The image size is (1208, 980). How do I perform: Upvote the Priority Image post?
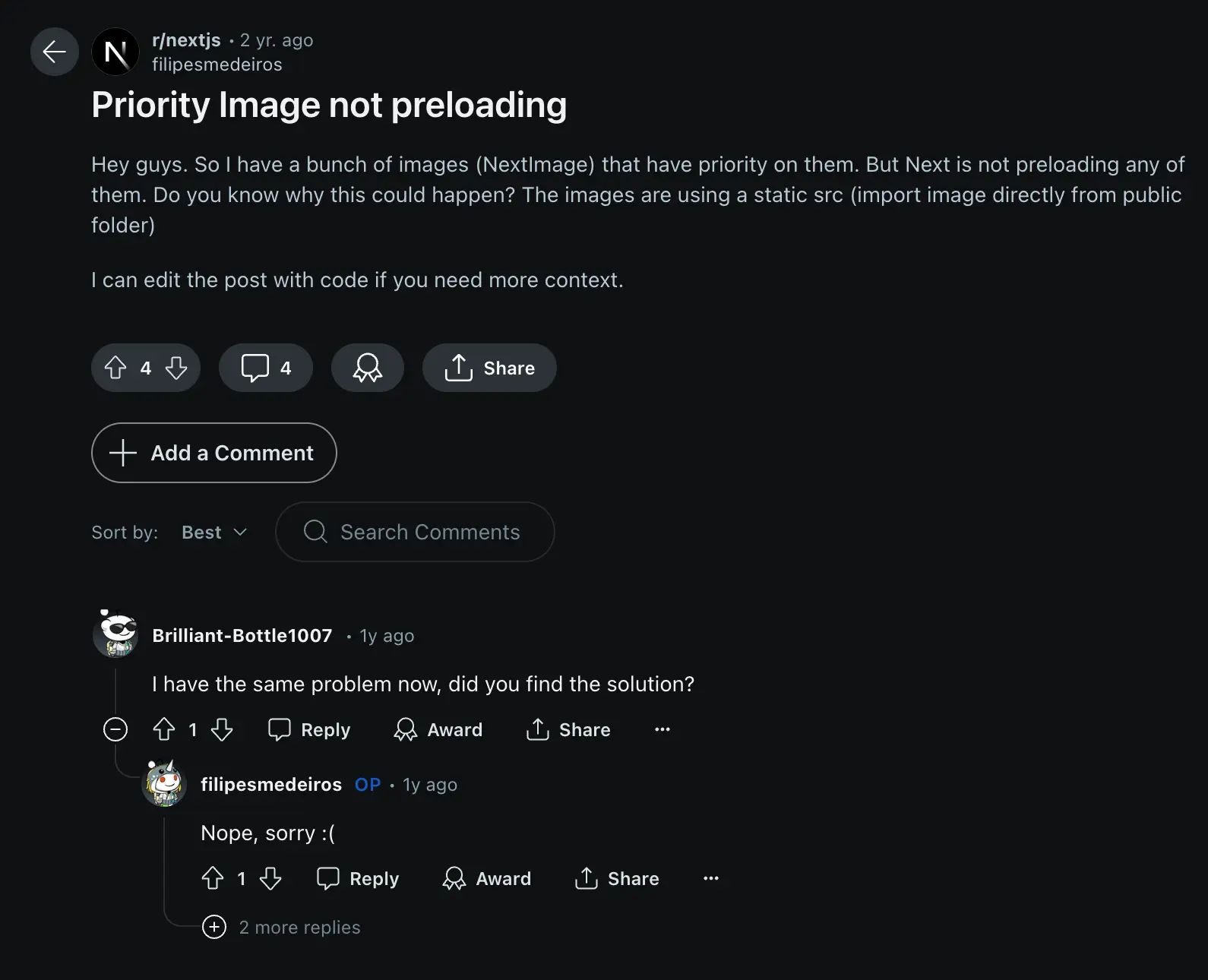tap(115, 368)
